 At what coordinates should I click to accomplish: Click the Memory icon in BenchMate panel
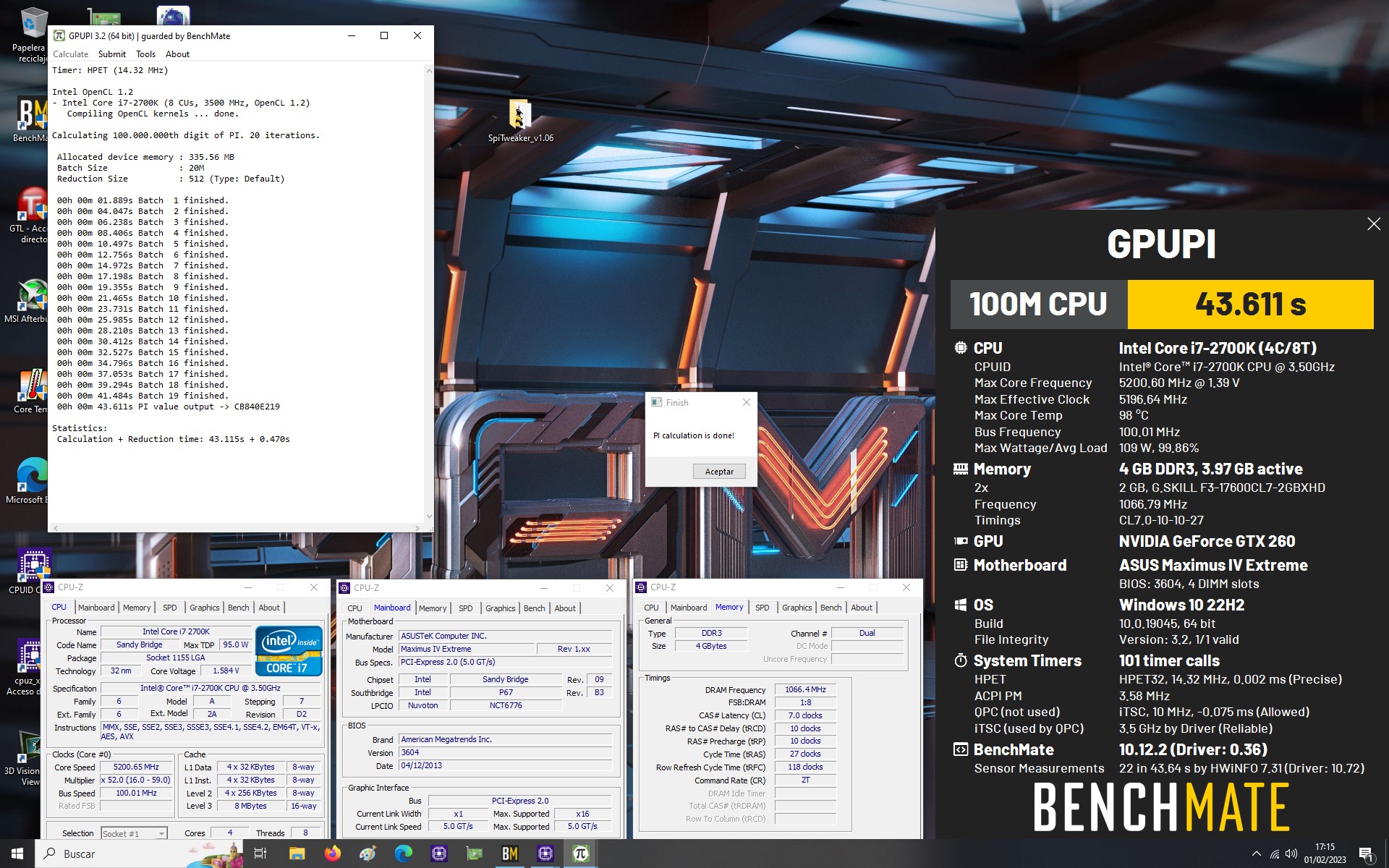(x=960, y=469)
